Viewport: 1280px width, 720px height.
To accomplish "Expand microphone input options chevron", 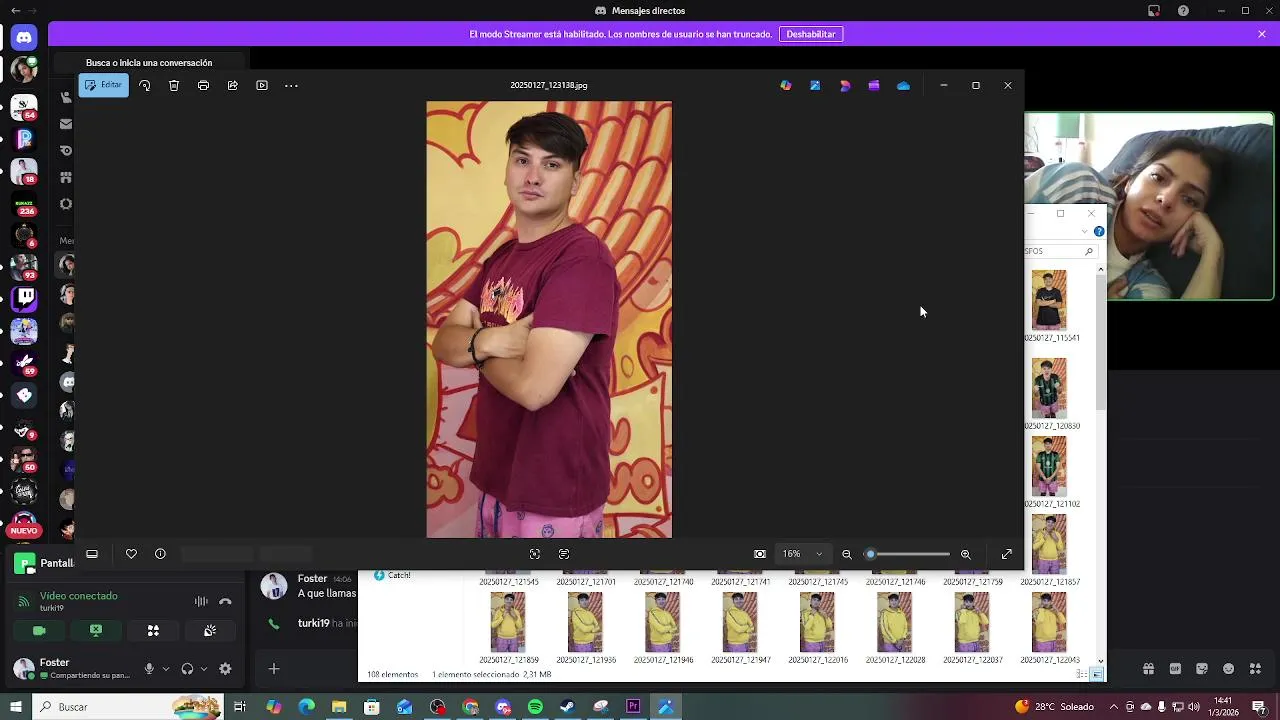I will (x=166, y=669).
